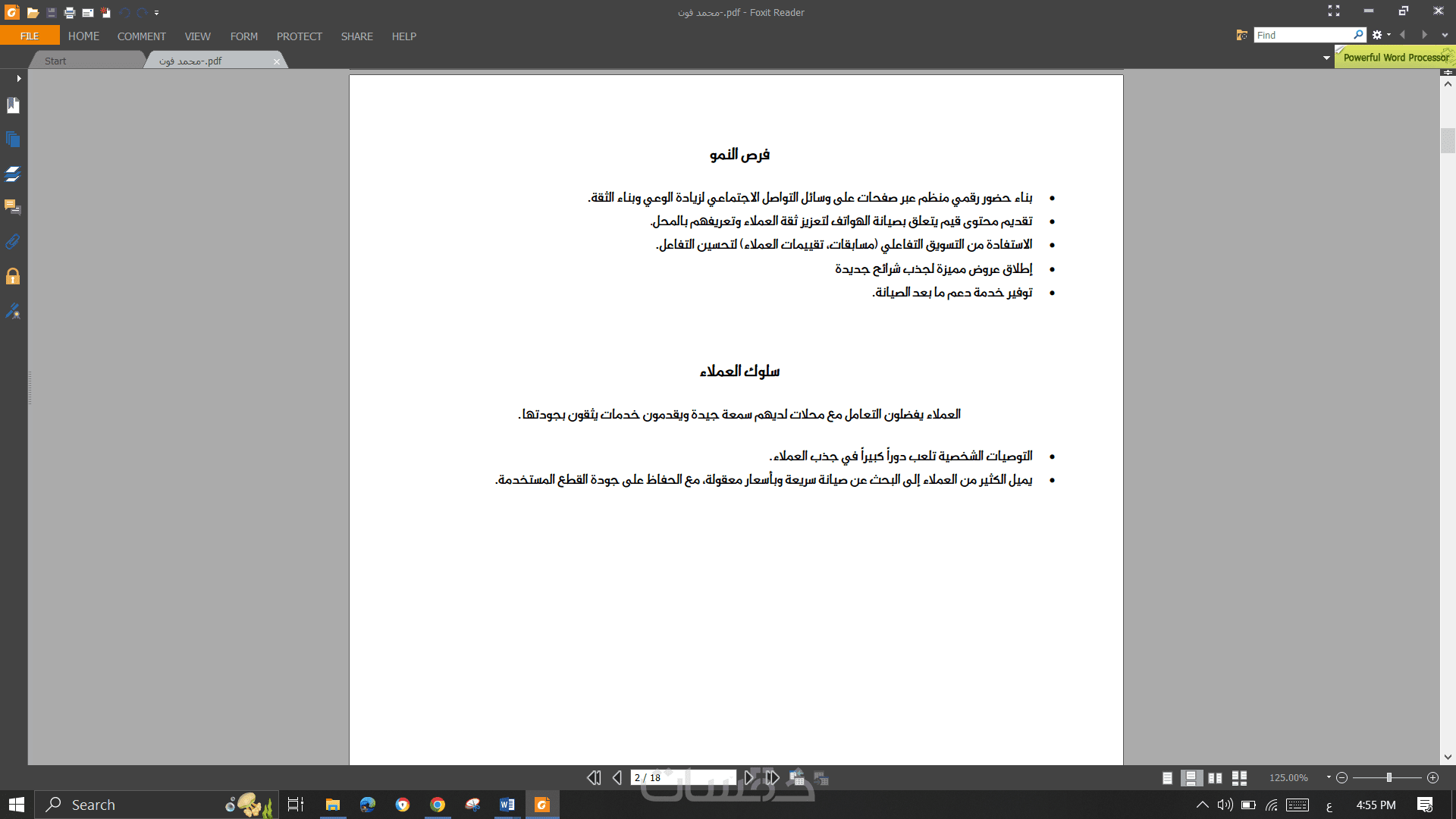
Task: Open the Attachments panel paperclip icon
Action: pos(13,242)
